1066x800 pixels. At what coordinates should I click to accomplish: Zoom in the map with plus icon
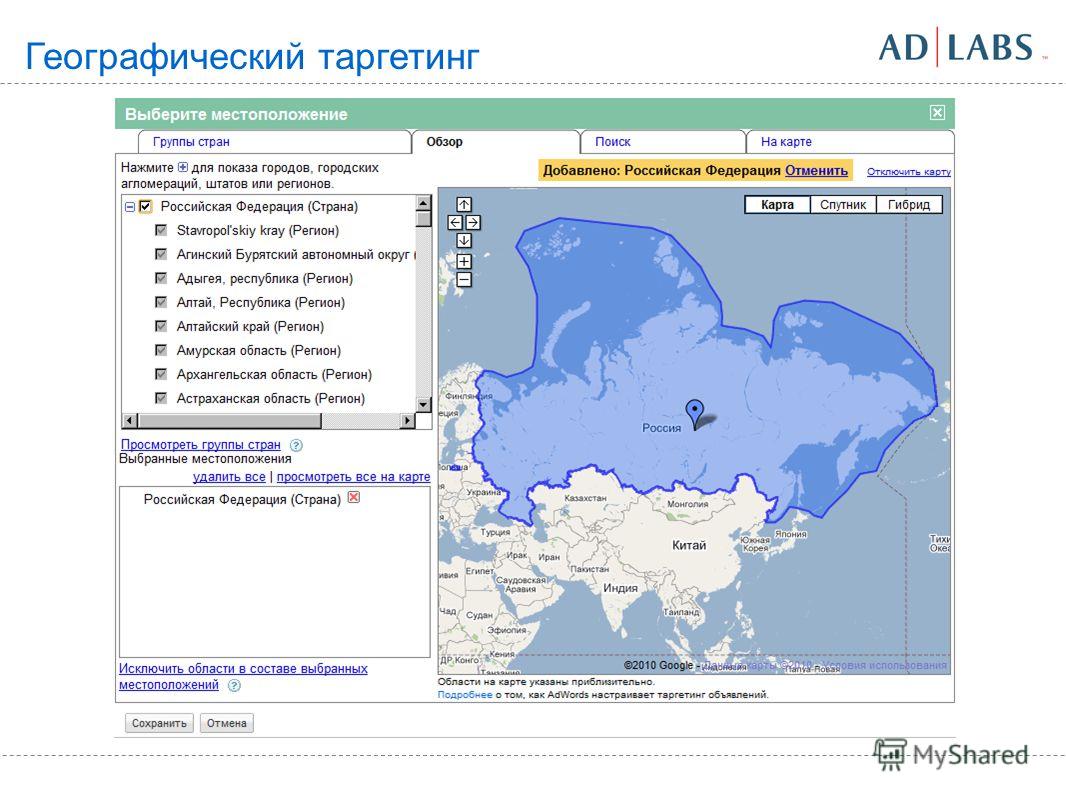click(464, 262)
